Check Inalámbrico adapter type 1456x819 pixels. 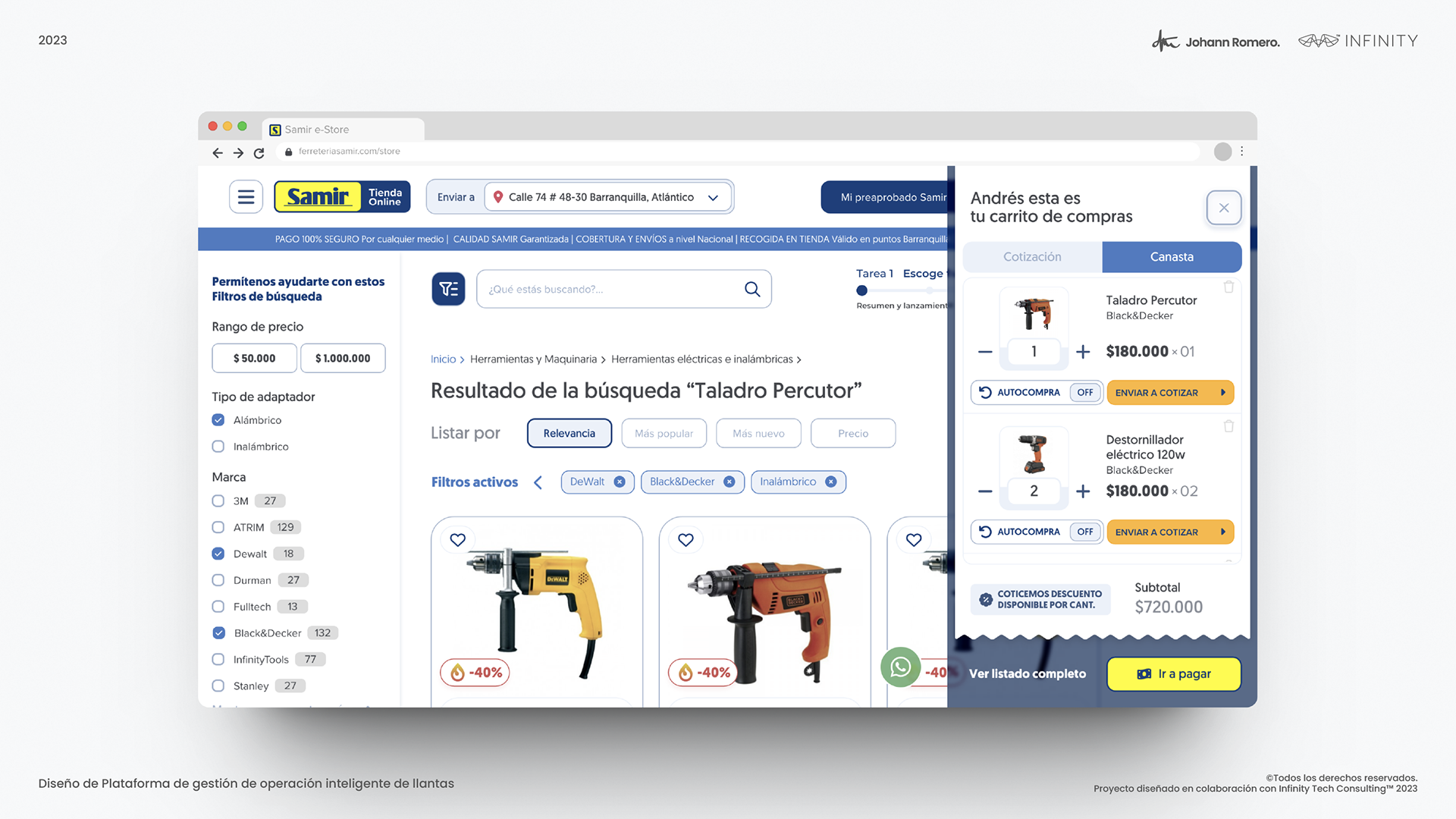pos(218,447)
